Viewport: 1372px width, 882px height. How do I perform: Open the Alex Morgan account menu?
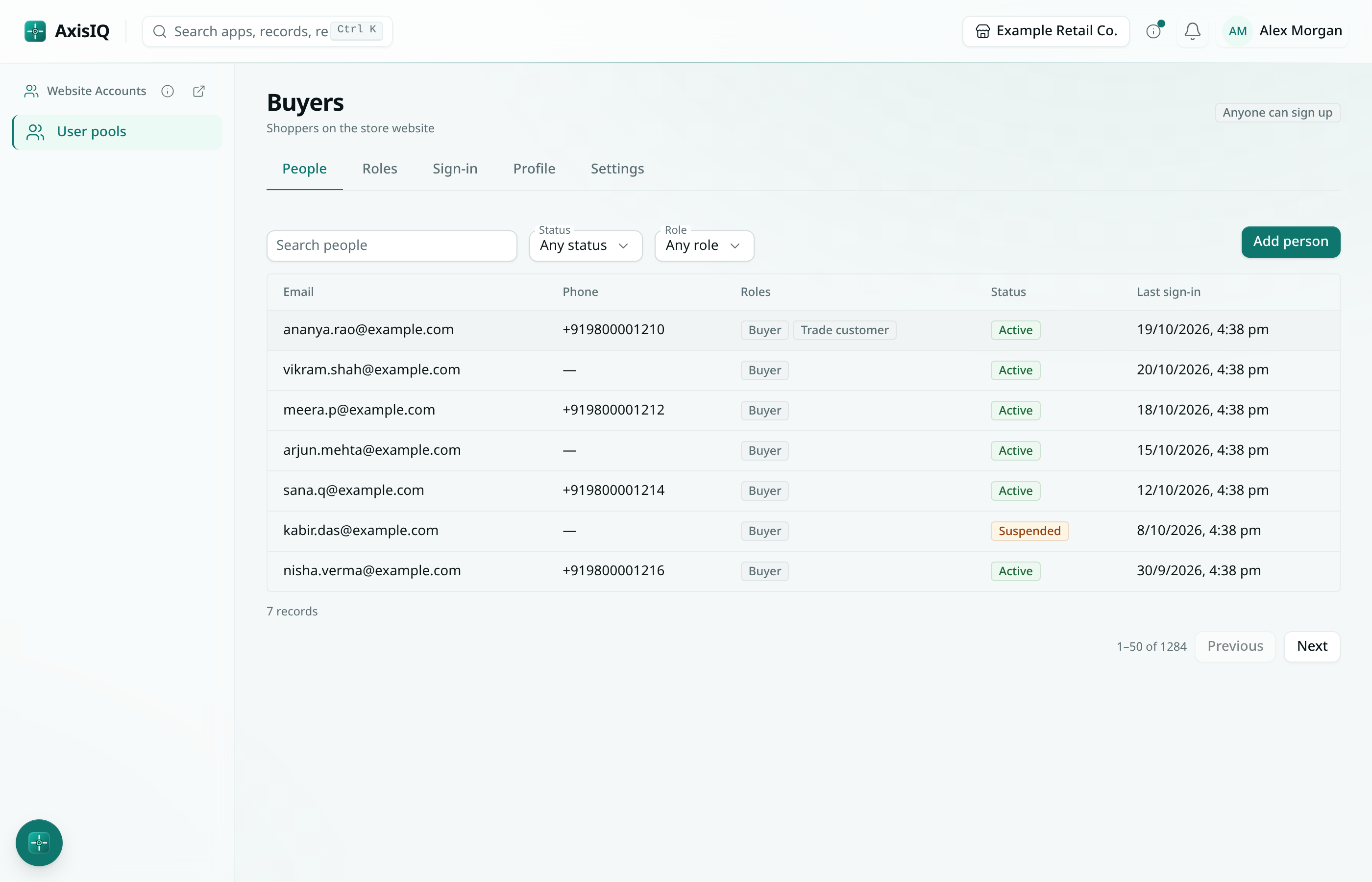(1282, 31)
